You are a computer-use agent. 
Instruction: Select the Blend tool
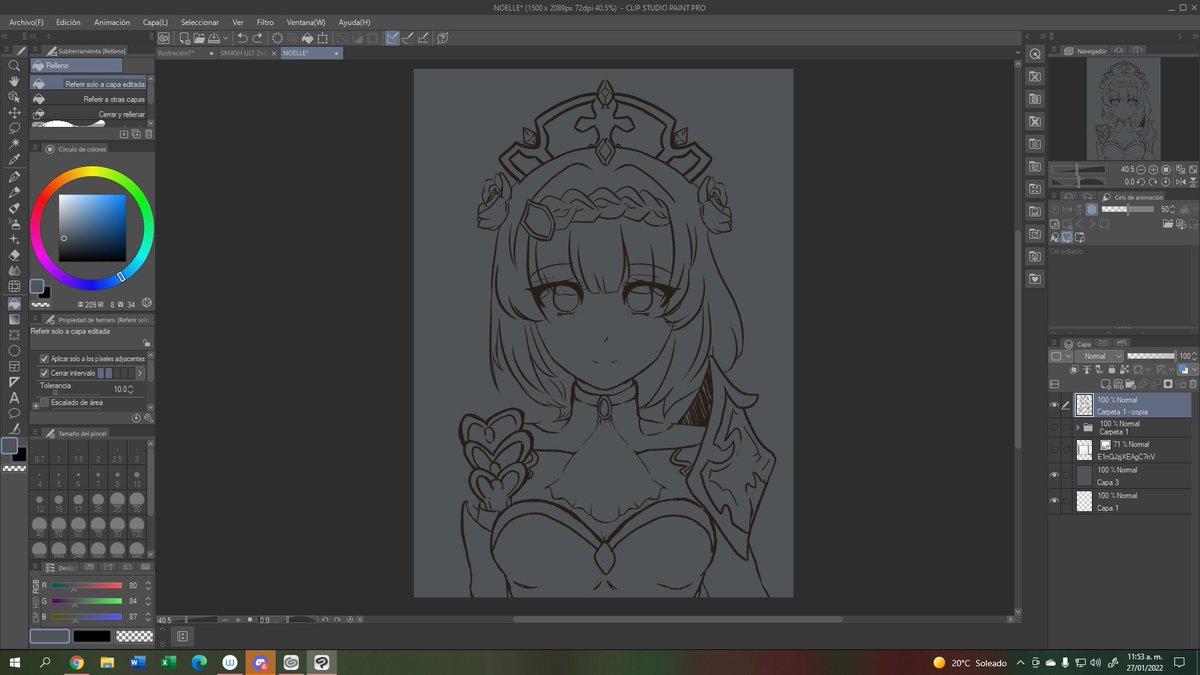pos(14,271)
